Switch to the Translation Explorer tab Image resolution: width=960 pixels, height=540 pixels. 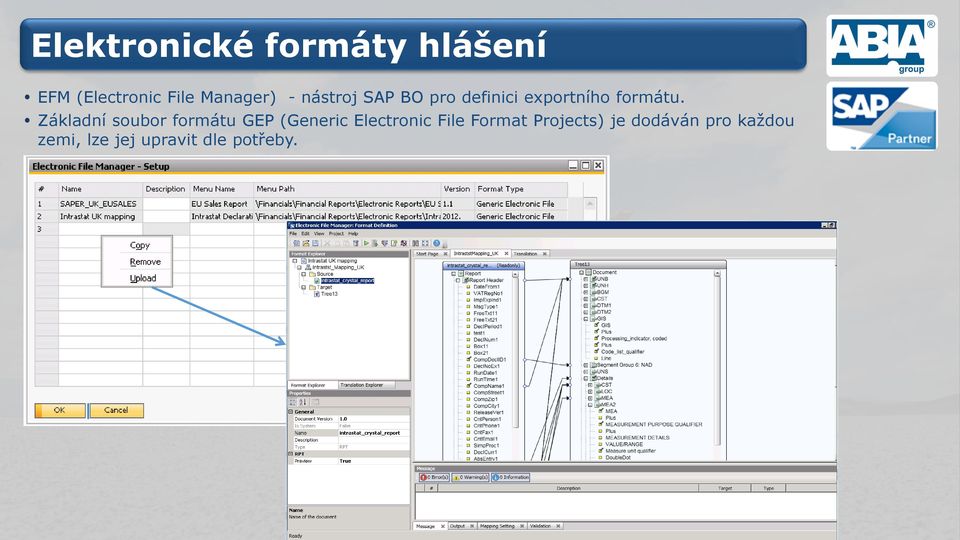point(366,385)
